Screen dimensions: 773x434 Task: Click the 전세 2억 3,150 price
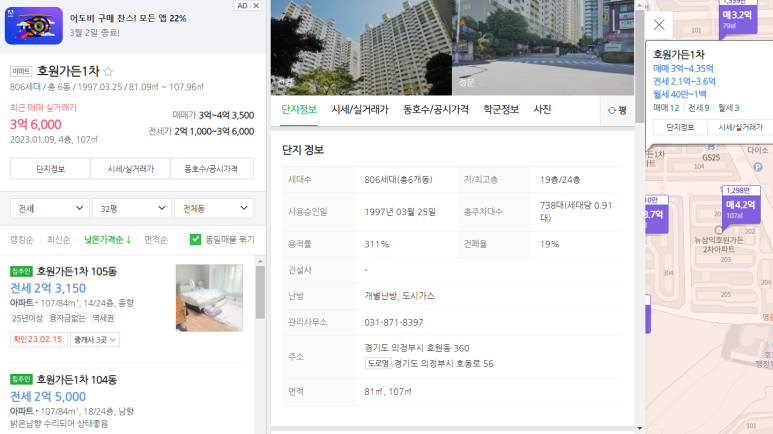click(x=48, y=288)
